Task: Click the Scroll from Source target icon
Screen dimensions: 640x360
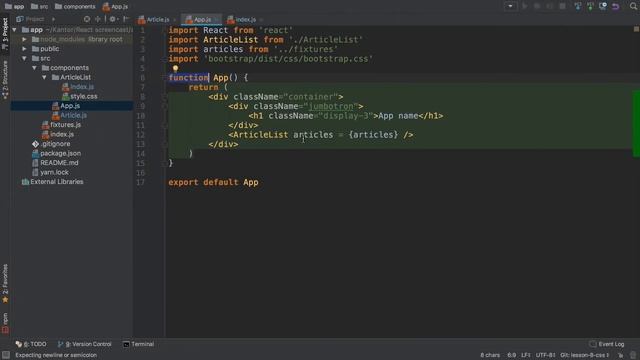Action: pyautogui.click(x=87, y=19)
